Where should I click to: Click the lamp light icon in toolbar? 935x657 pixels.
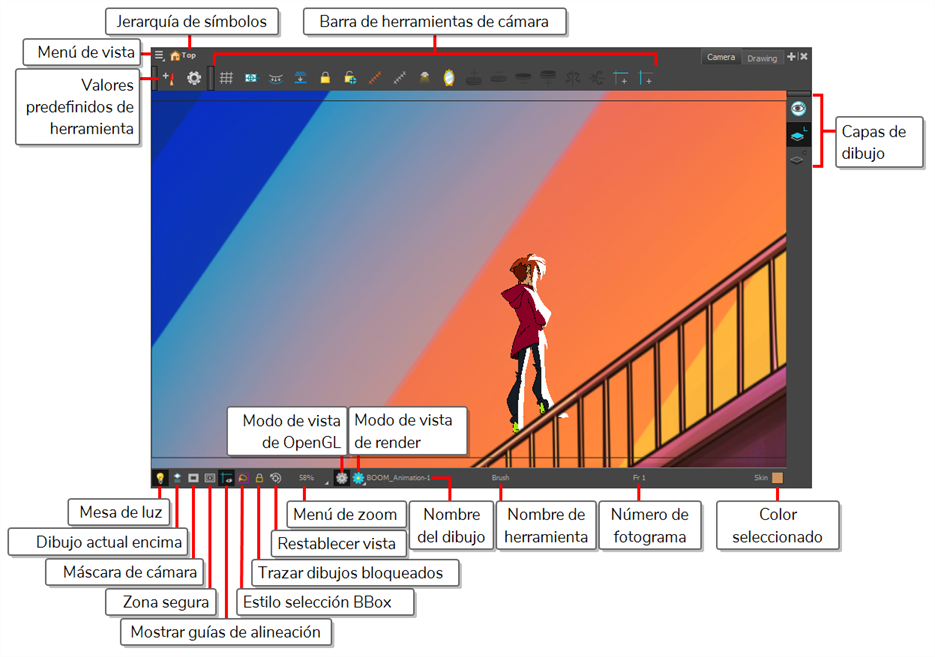click(x=425, y=78)
